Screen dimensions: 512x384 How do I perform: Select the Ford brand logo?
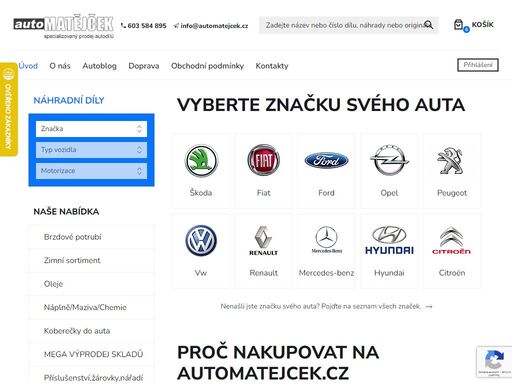pyautogui.click(x=326, y=160)
